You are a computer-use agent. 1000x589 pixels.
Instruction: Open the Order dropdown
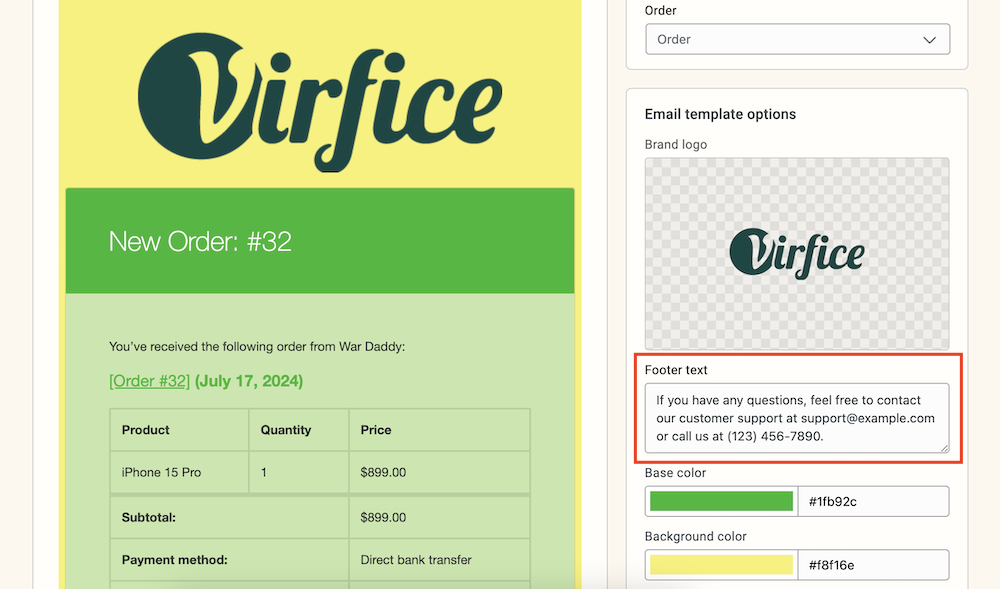click(x=797, y=40)
